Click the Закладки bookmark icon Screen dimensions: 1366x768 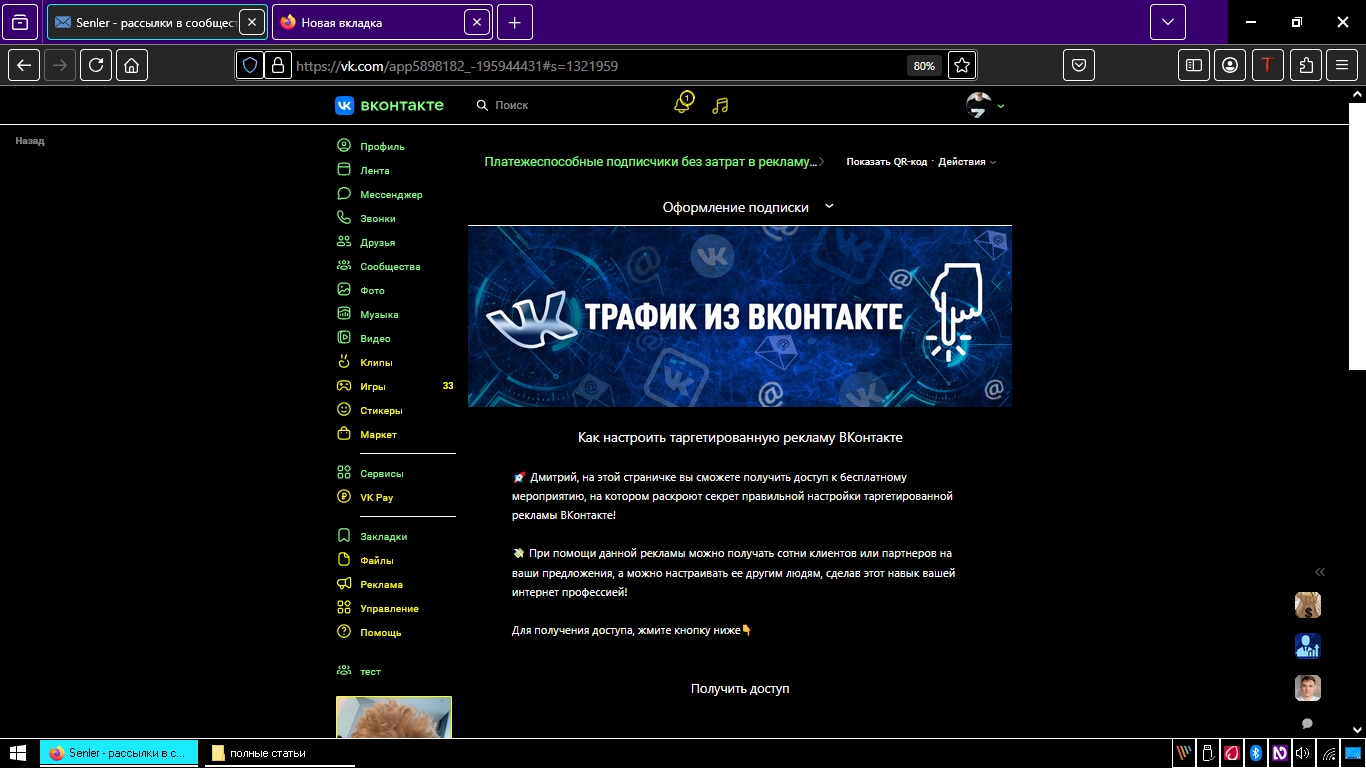pyautogui.click(x=344, y=536)
